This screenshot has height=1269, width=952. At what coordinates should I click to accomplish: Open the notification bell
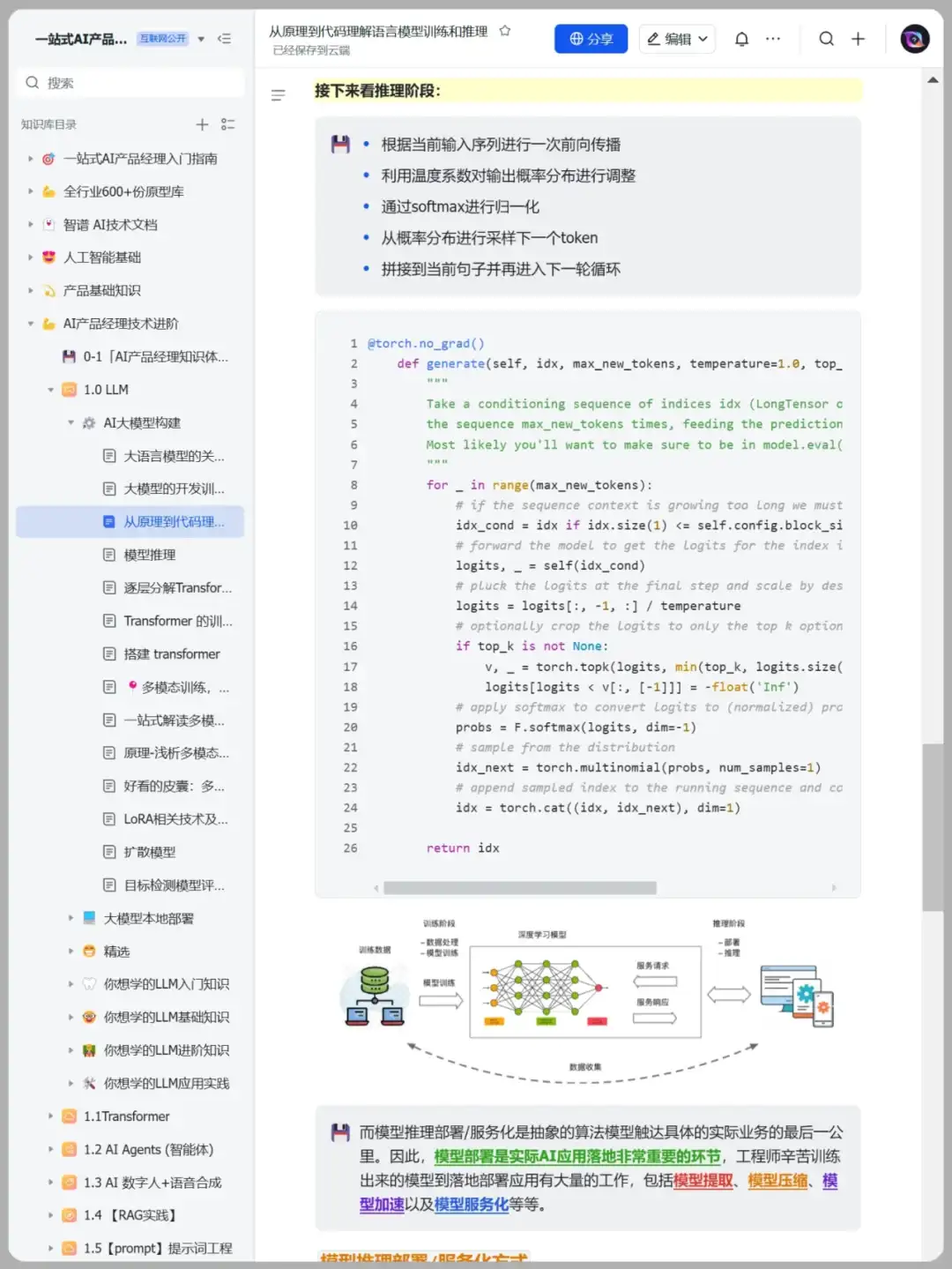pyautogui.click(x=741, y=39)
